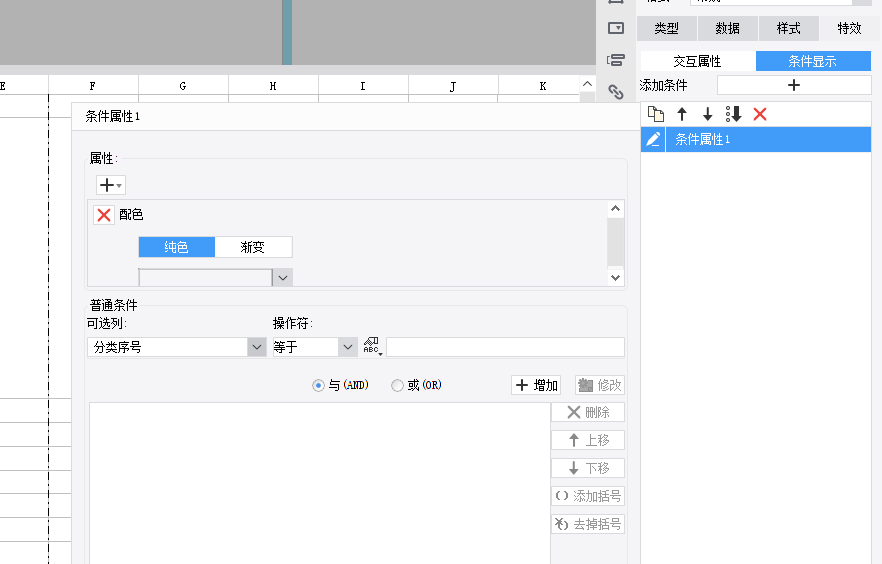
Task: Click the copy condition icon
Action: [655, 114]
